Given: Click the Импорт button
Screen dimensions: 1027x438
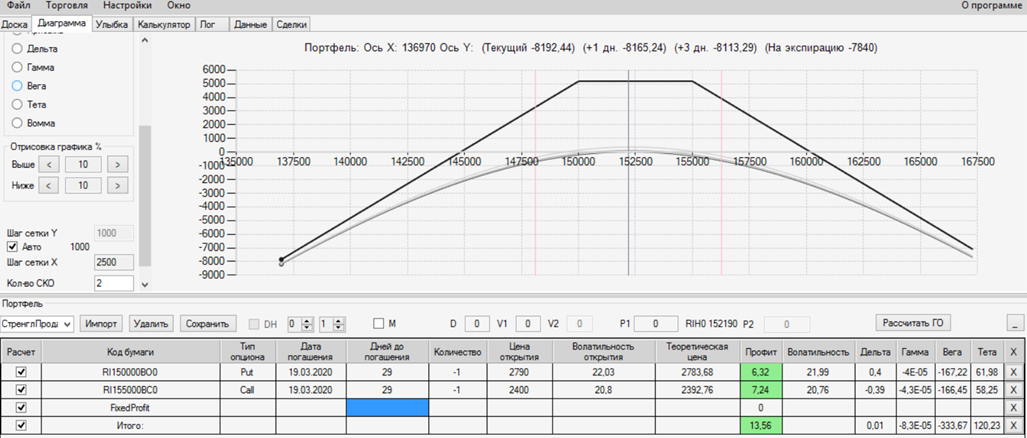Looking at the screenshot, I should [102, 323].
